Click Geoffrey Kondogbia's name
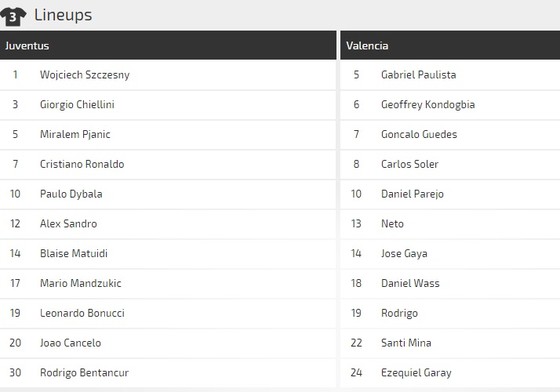The height and width of the screenshot is (392, 560). 428,105
